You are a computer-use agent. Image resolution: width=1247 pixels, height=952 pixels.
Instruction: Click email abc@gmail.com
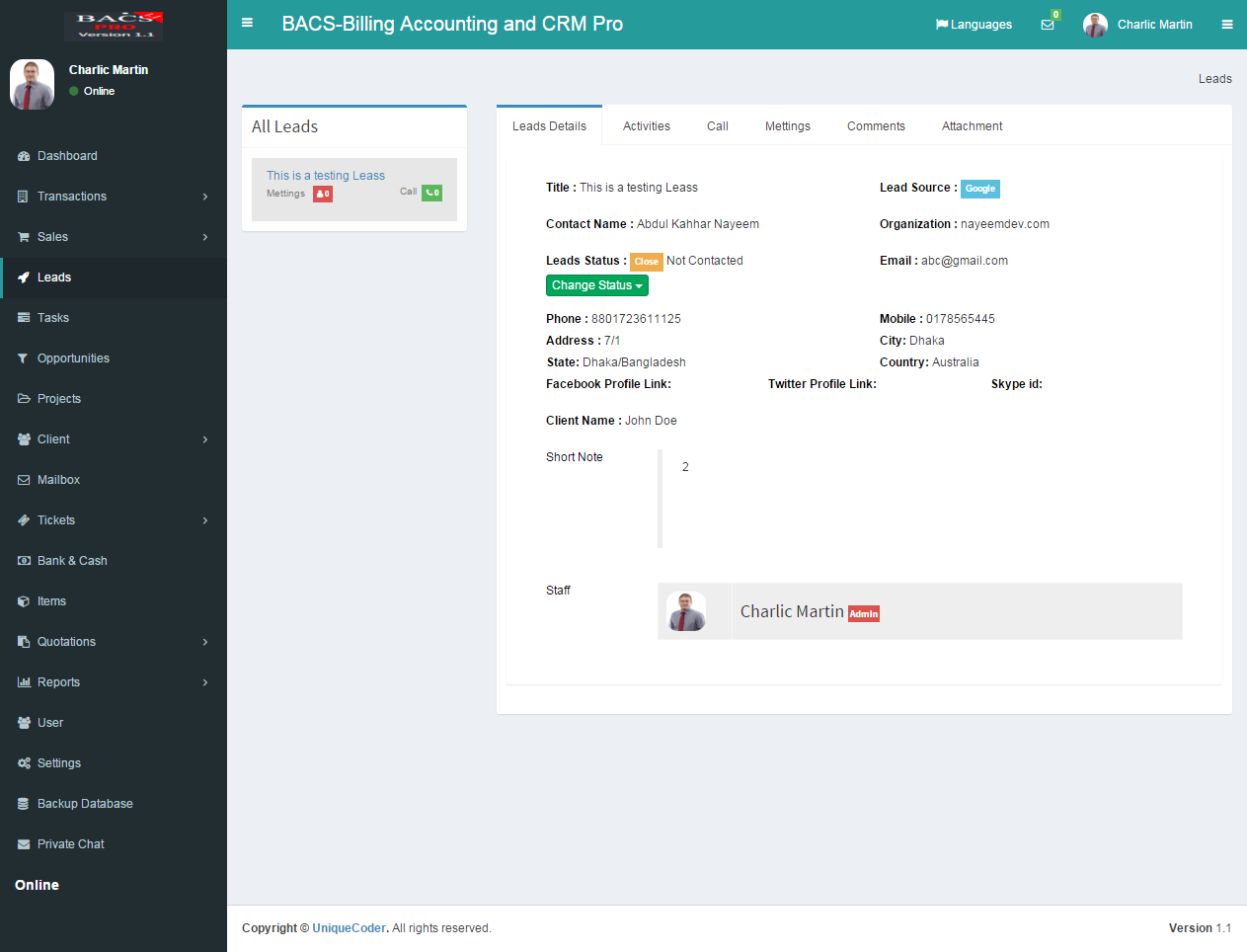[x=965, y=261]
